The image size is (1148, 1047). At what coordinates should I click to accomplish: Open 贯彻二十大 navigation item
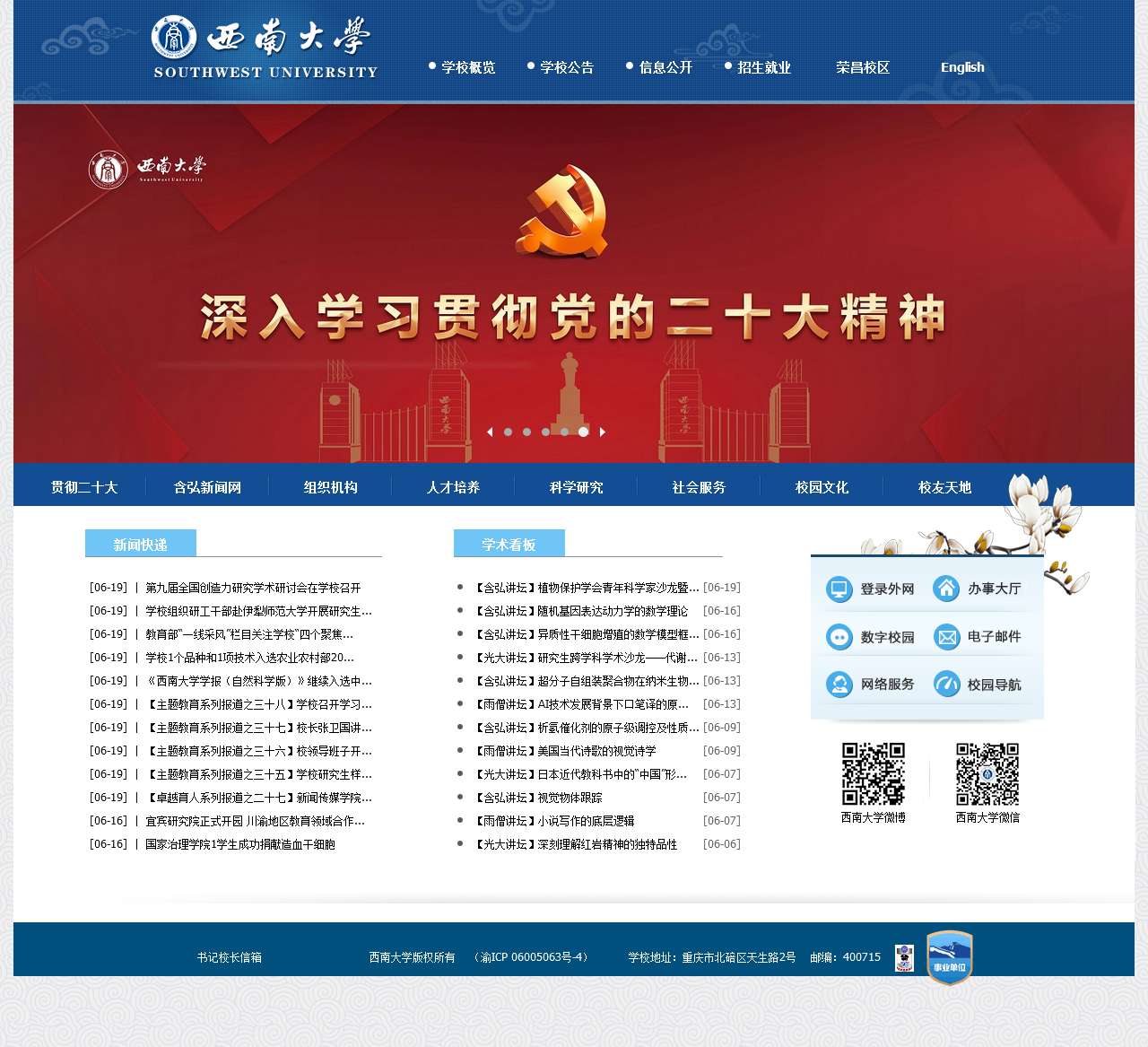pyautogui.click(x=84, y=487)
